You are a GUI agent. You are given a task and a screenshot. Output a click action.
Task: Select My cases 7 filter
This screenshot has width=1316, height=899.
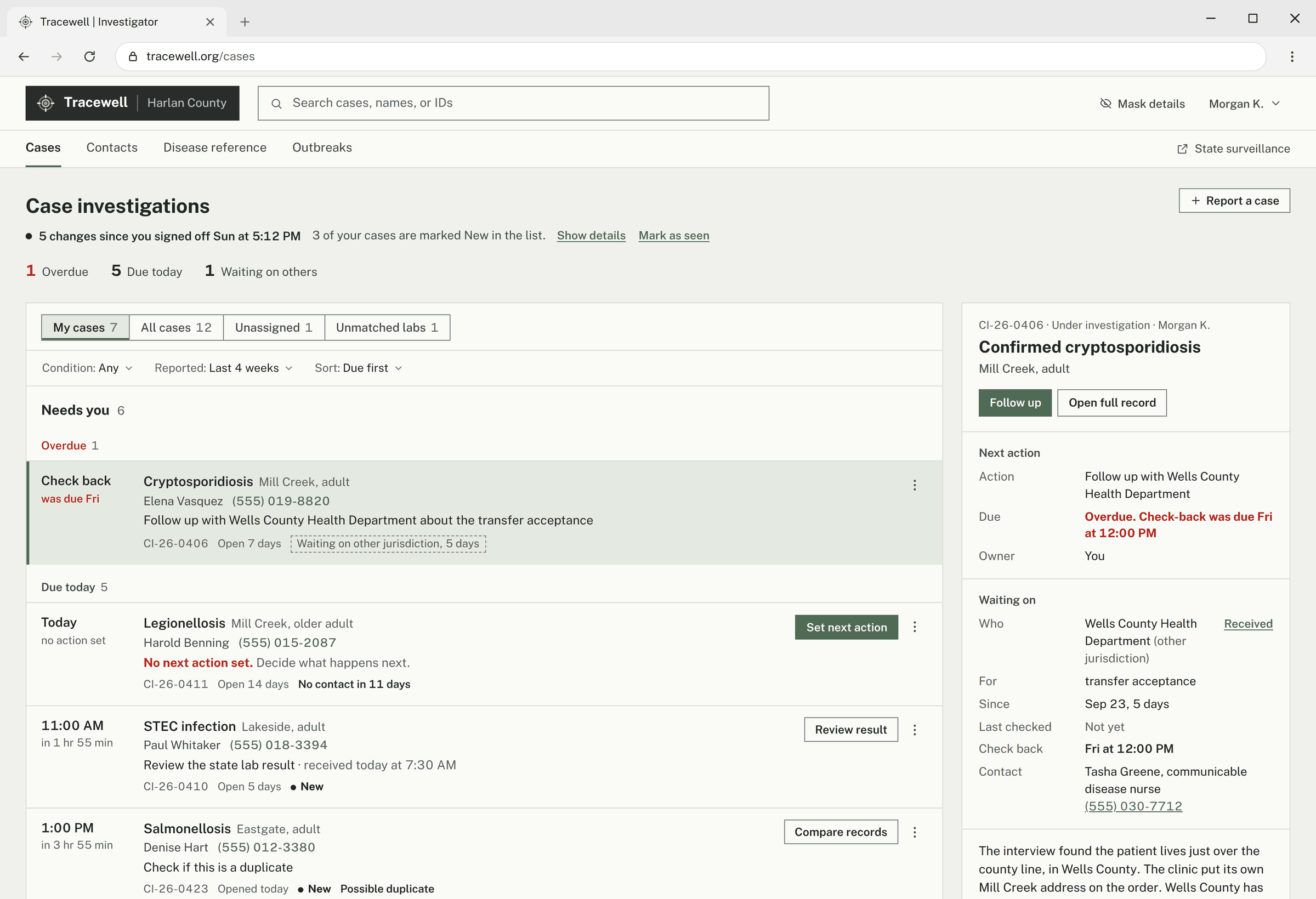tap(86, 327)
